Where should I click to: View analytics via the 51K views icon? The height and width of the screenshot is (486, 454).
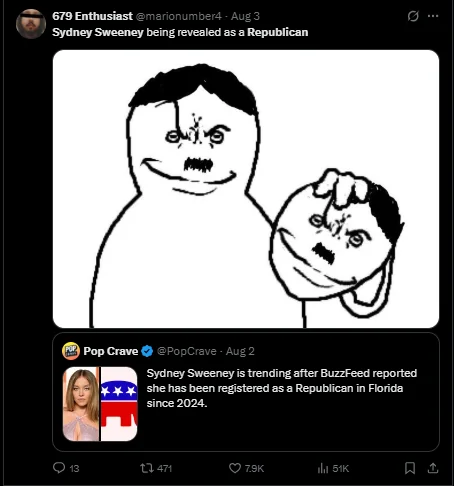[x=323, y=468]
